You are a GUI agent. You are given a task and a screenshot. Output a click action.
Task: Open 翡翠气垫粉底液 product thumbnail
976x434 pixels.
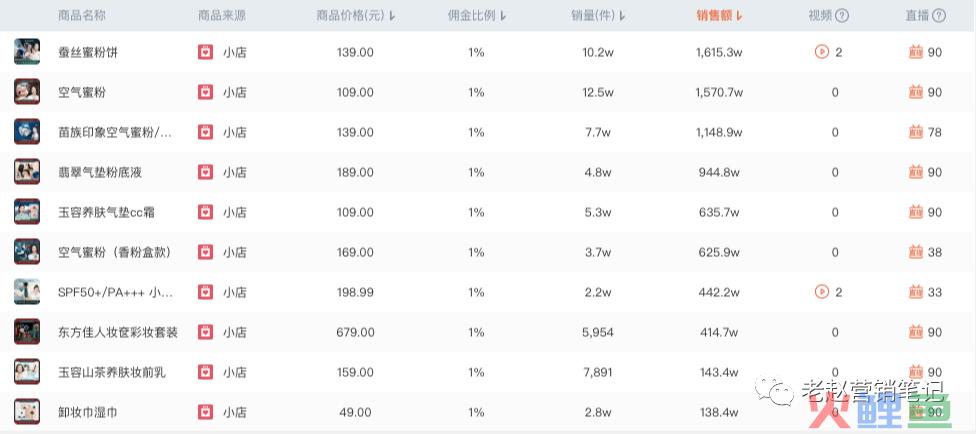tap(27, 171)
